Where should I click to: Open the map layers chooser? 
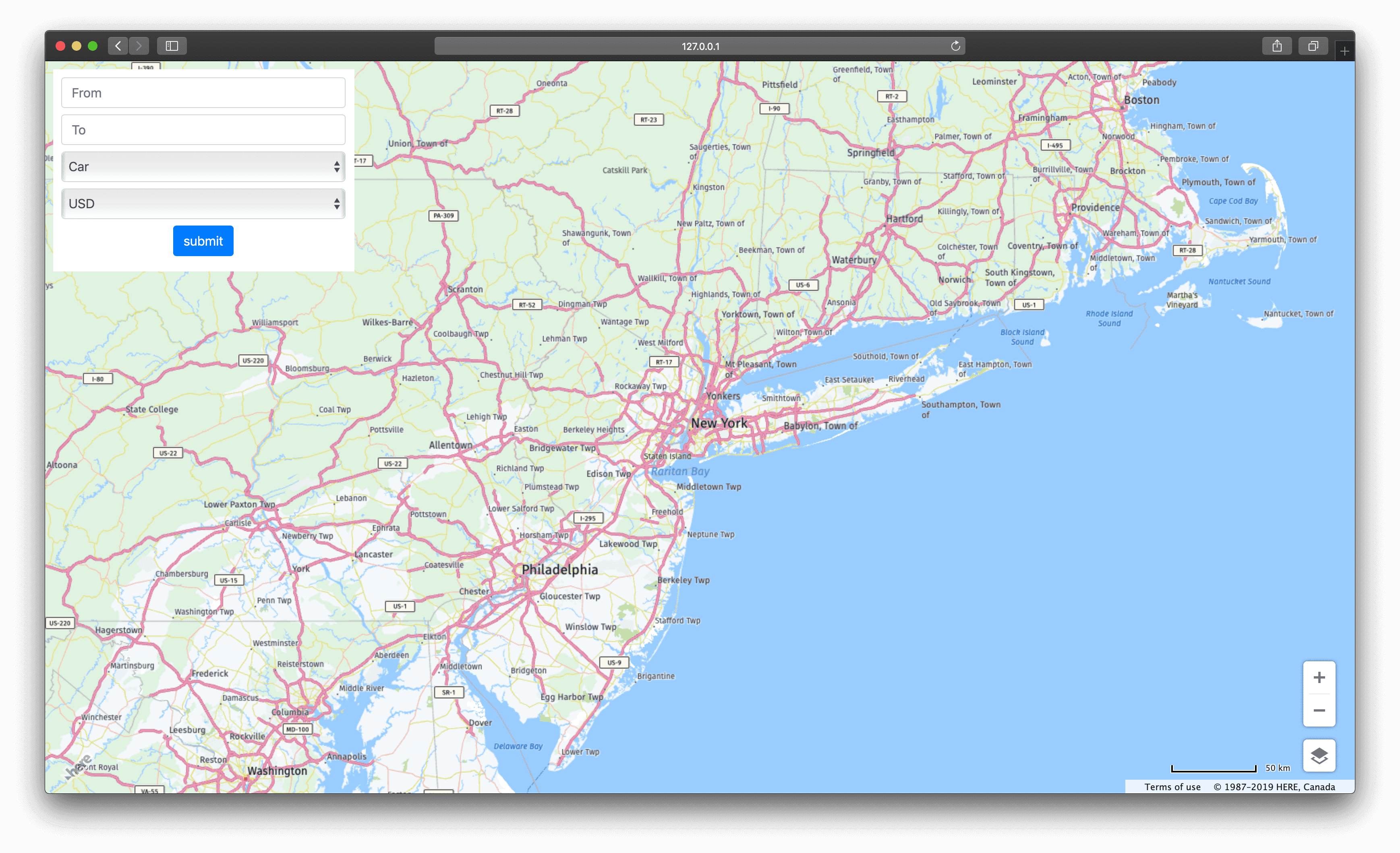1319,755
